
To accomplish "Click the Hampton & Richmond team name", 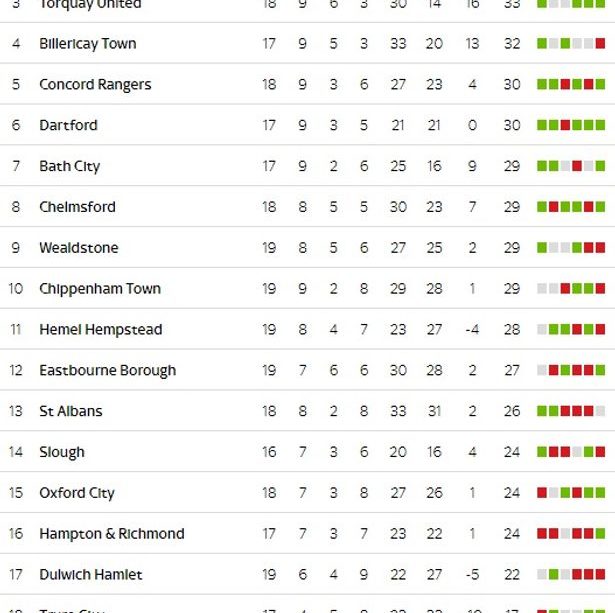I will click(x=111, y=534).
